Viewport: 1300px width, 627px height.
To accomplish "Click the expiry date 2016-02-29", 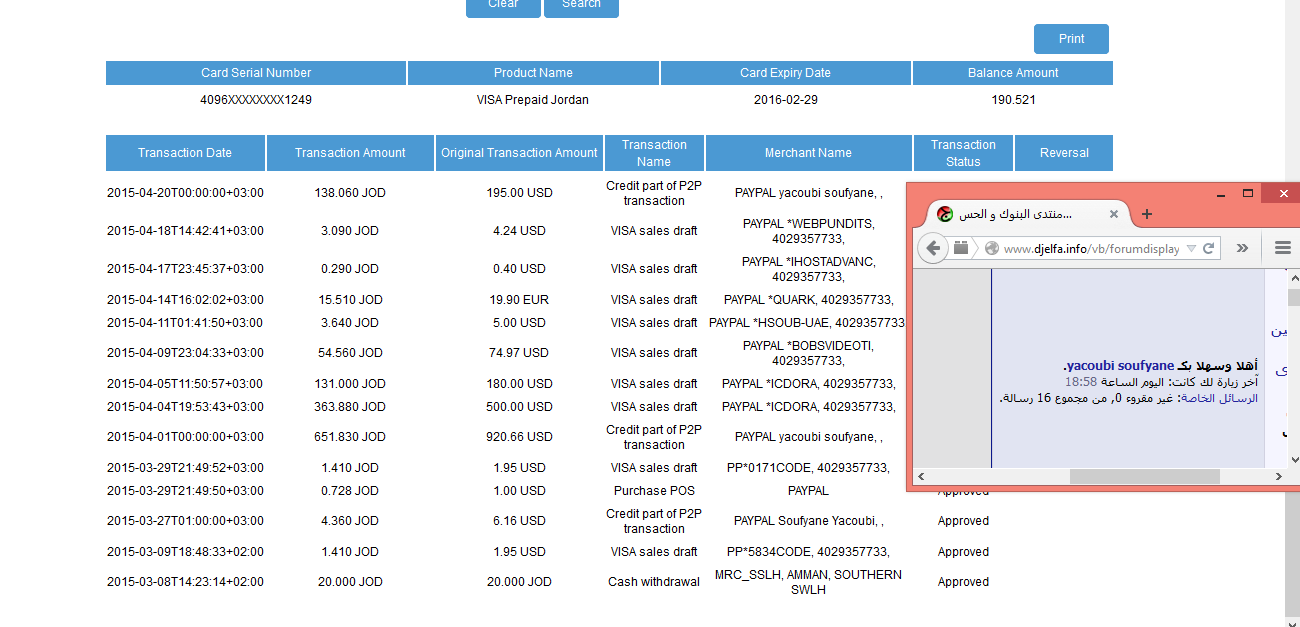I will click(785, 100).
